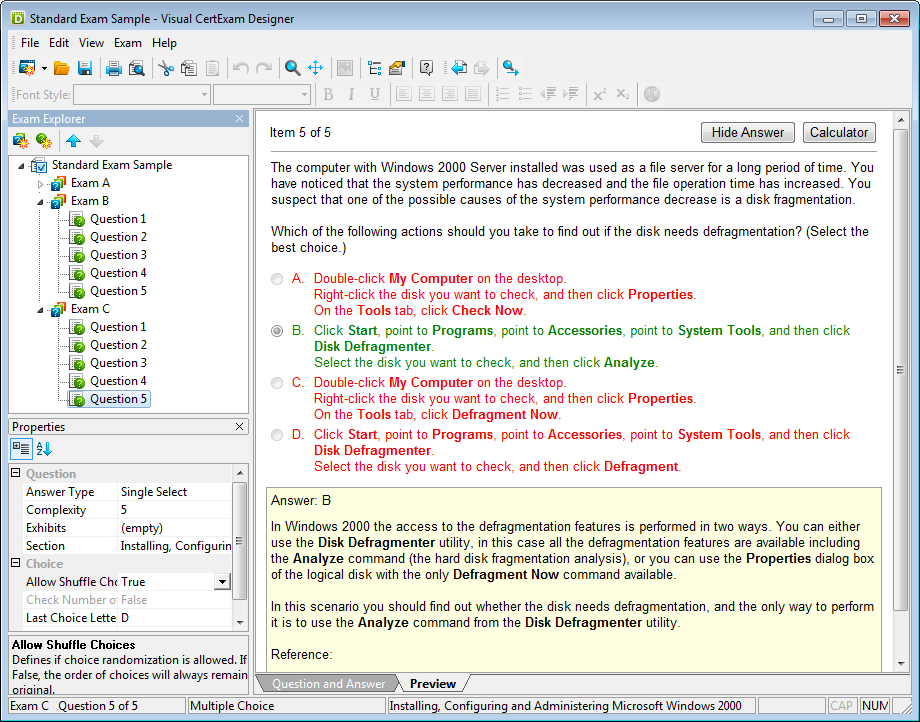Move the item up with the blue arrow
The height and width of the screenshot is (722, 920).
point(73,141)
